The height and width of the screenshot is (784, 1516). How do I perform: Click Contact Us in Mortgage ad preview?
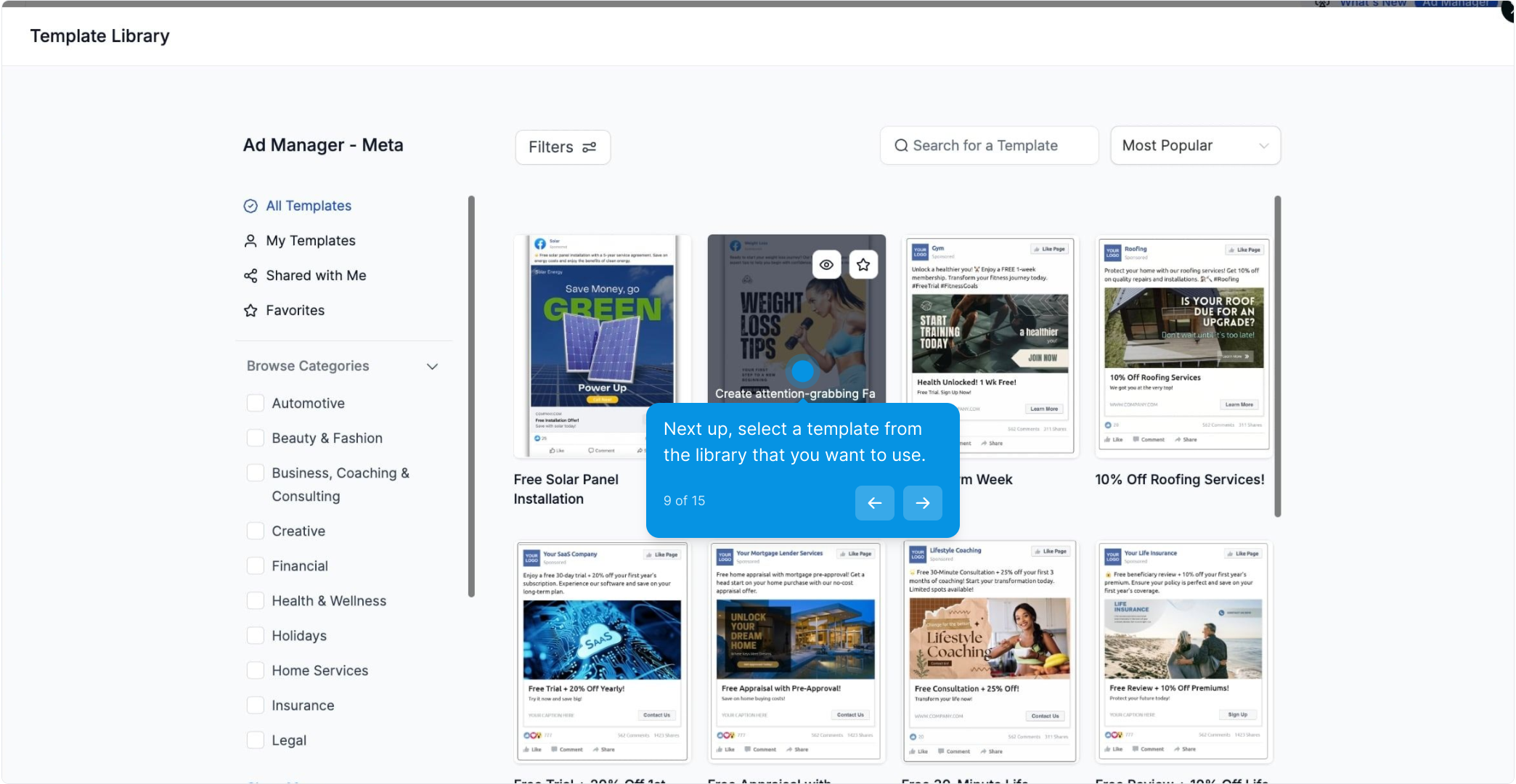click(850, 715)
